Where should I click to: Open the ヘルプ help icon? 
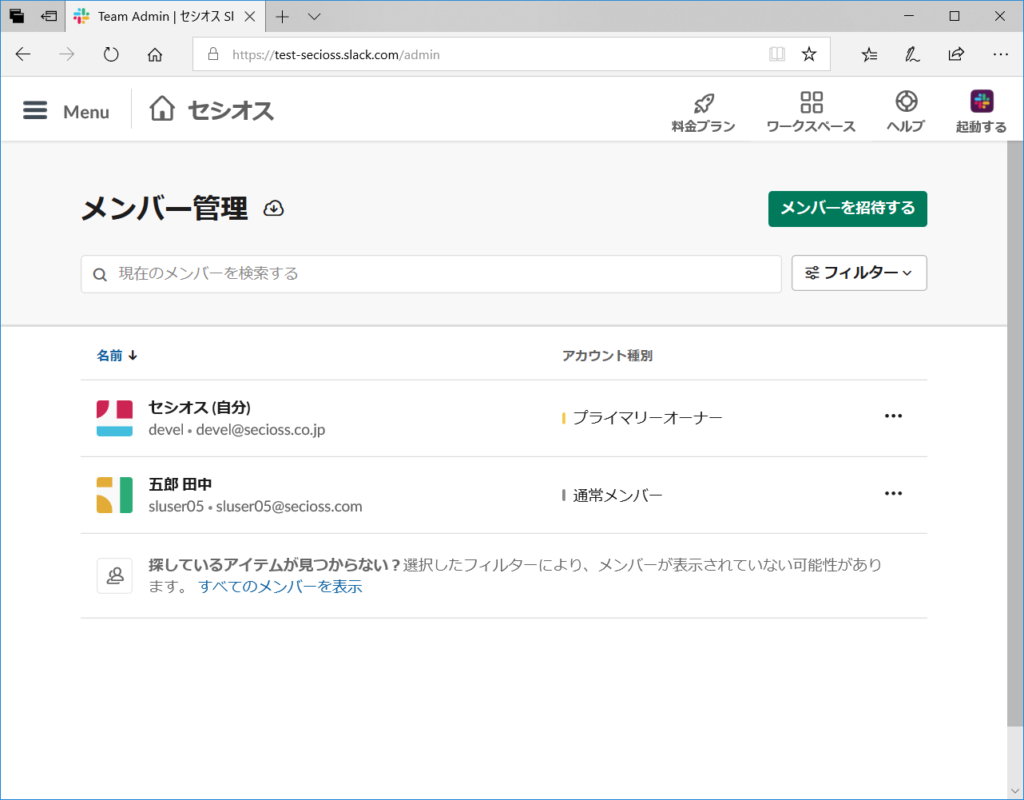click(906, 108)
